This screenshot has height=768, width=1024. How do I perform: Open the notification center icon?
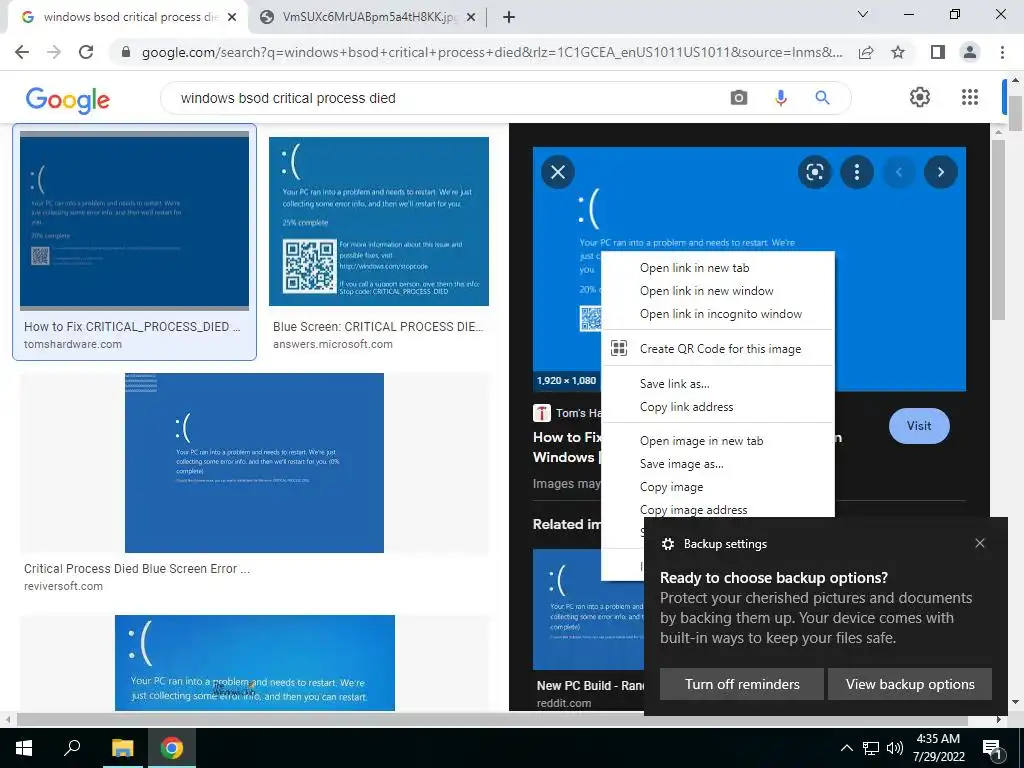click(992, 749)
